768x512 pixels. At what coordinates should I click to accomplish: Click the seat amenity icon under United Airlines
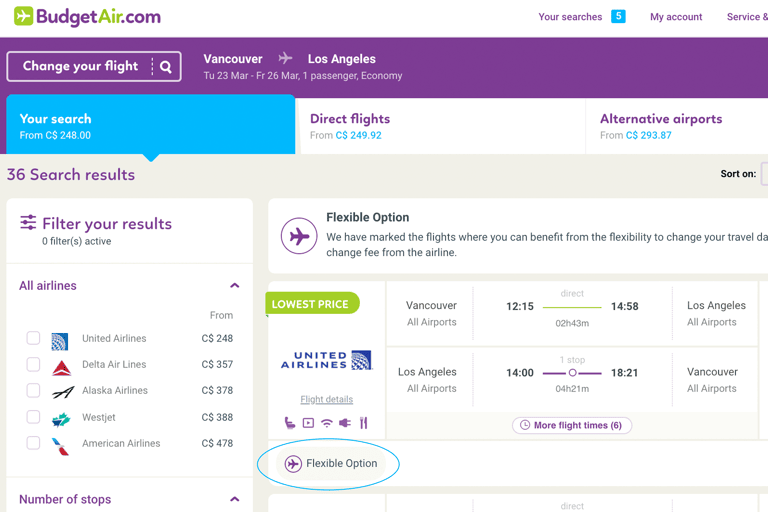coord(289,423)
